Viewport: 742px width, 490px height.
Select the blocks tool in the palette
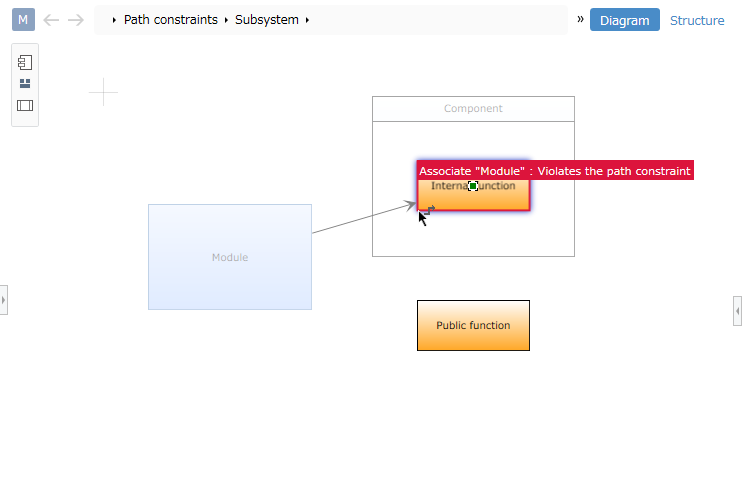[x=25, y=84]
